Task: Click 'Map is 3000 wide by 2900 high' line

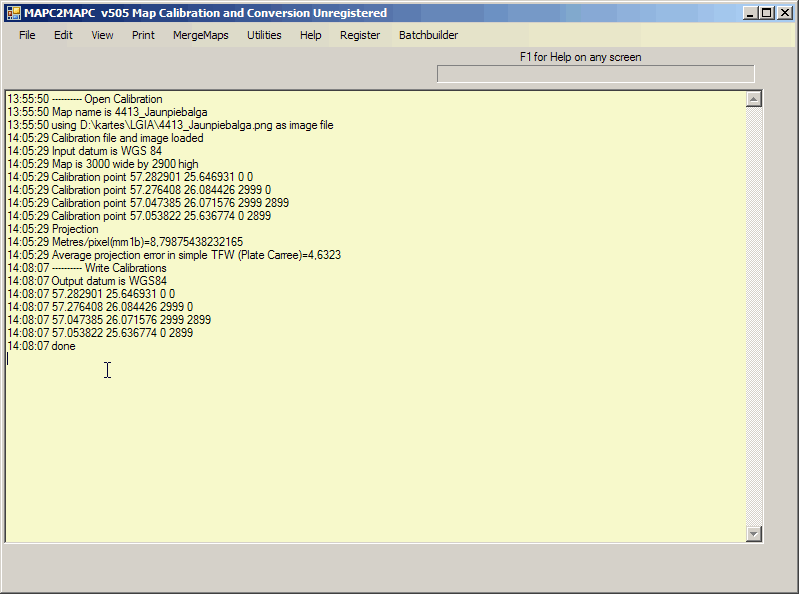Action: (102, 164)
